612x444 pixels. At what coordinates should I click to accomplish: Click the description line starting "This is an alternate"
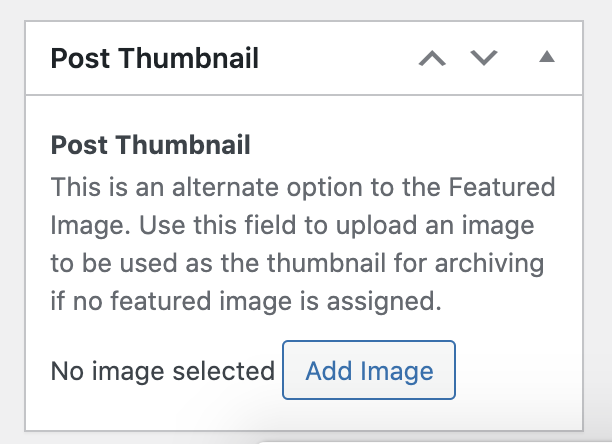pyautogui.click(x=302, y=187)
